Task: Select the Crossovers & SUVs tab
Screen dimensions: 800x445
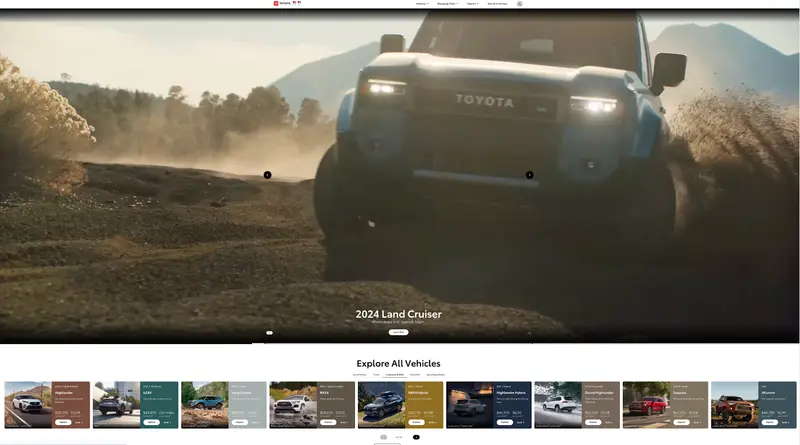Action: coord(395,375)
